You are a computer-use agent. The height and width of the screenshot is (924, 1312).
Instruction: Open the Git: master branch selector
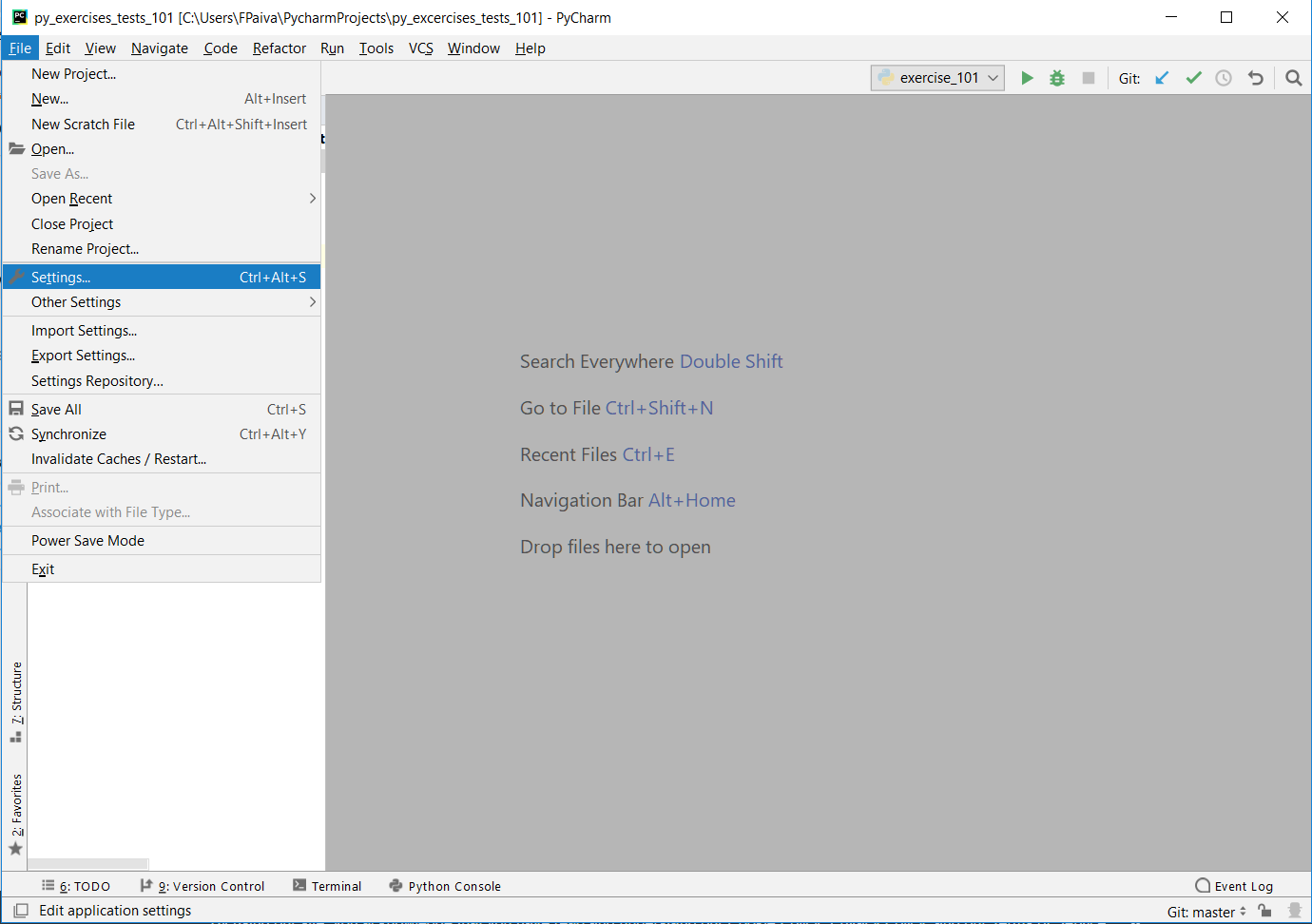pyautogui.click(x=1206, y=912)
